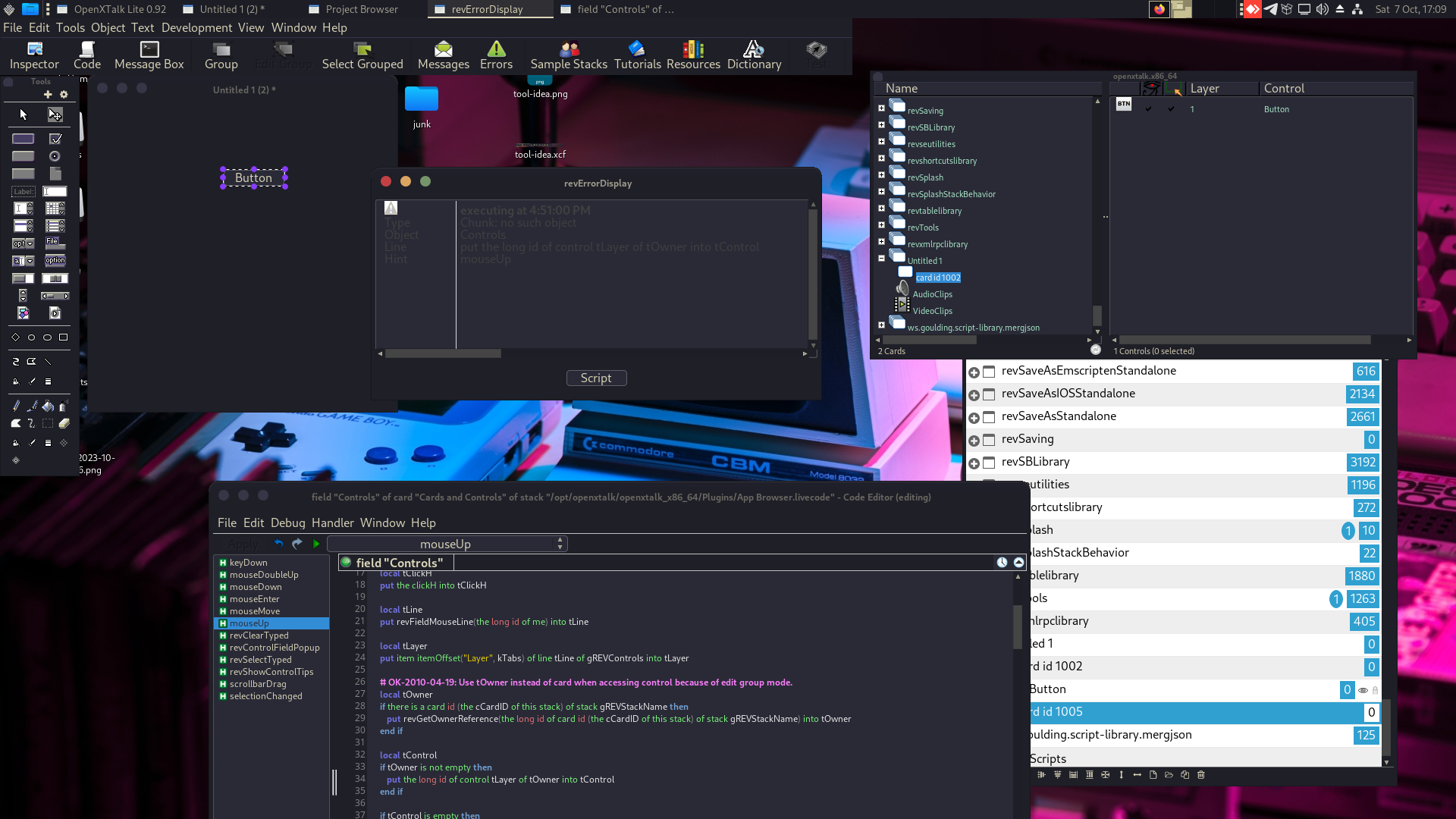Open the Development menu
This screenshot has width=1456, height=819.
tap(196, 27)
